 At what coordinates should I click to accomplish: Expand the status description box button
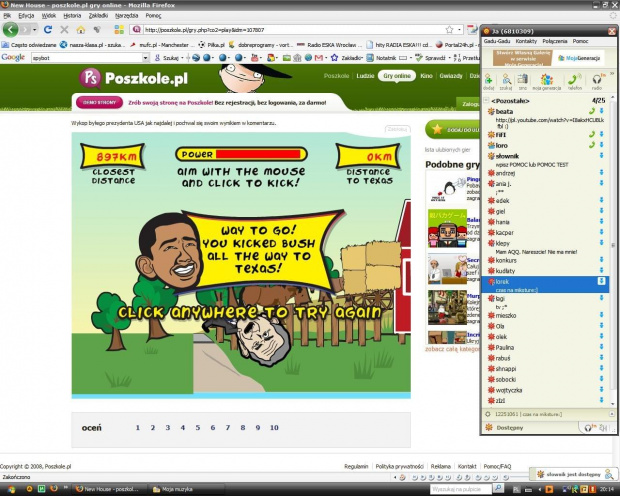[612, 414]
